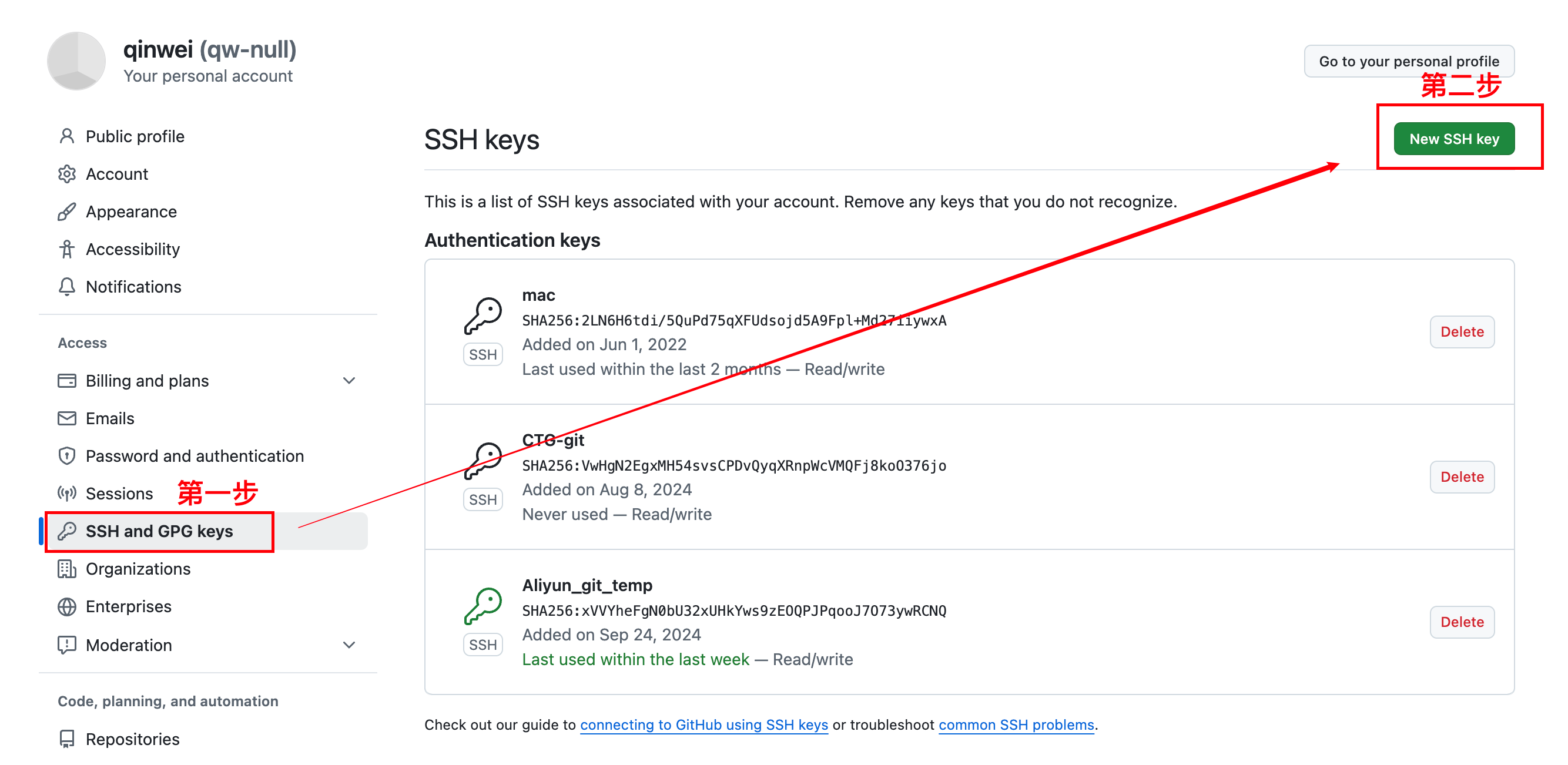Click the Emails envelope icon
This screenshot has height=765, width=1568.
pos(67,419)
